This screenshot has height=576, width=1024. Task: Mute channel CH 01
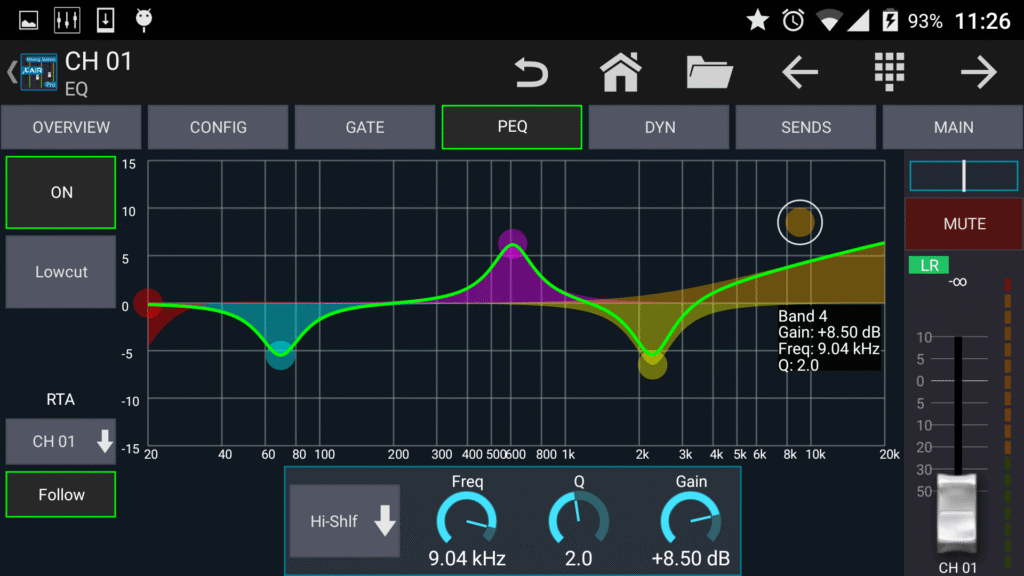964,224
